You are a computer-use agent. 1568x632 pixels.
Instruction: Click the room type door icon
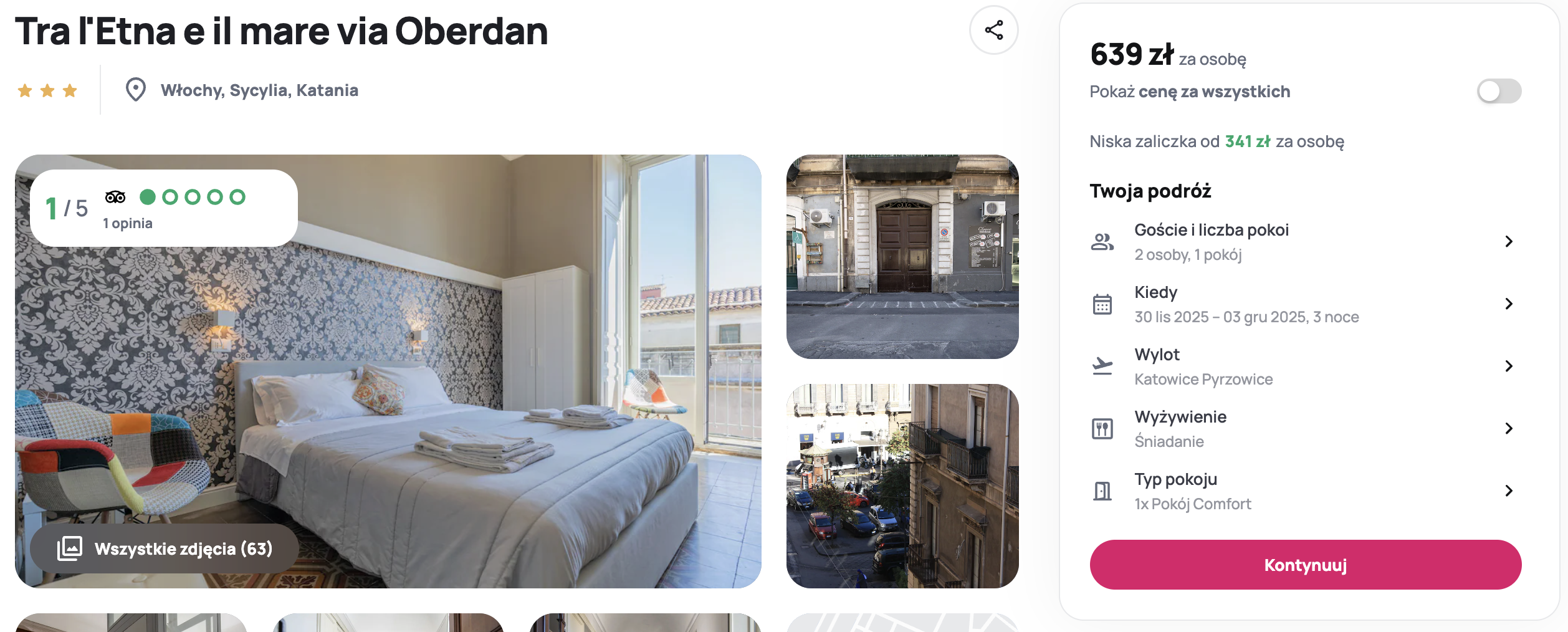1102,491
